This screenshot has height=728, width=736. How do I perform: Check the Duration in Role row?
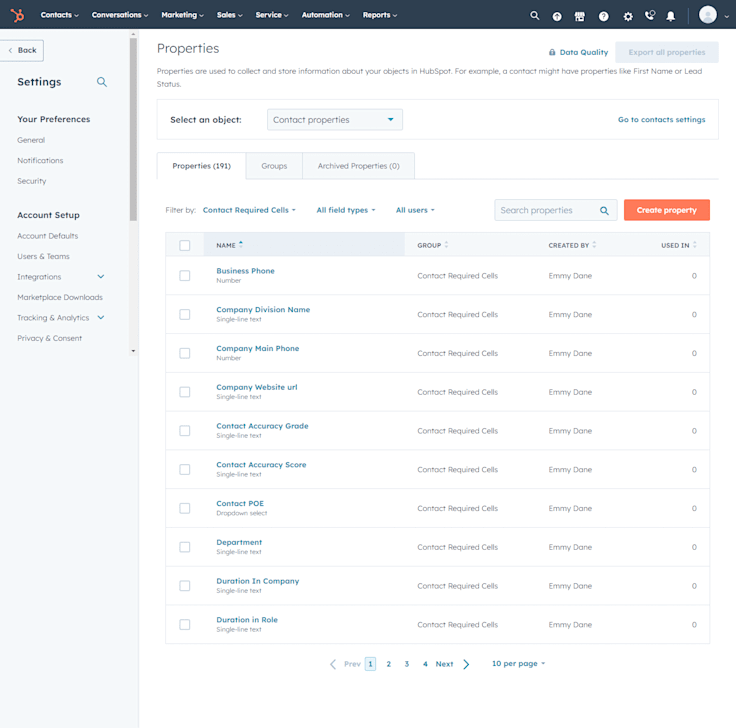184,625
